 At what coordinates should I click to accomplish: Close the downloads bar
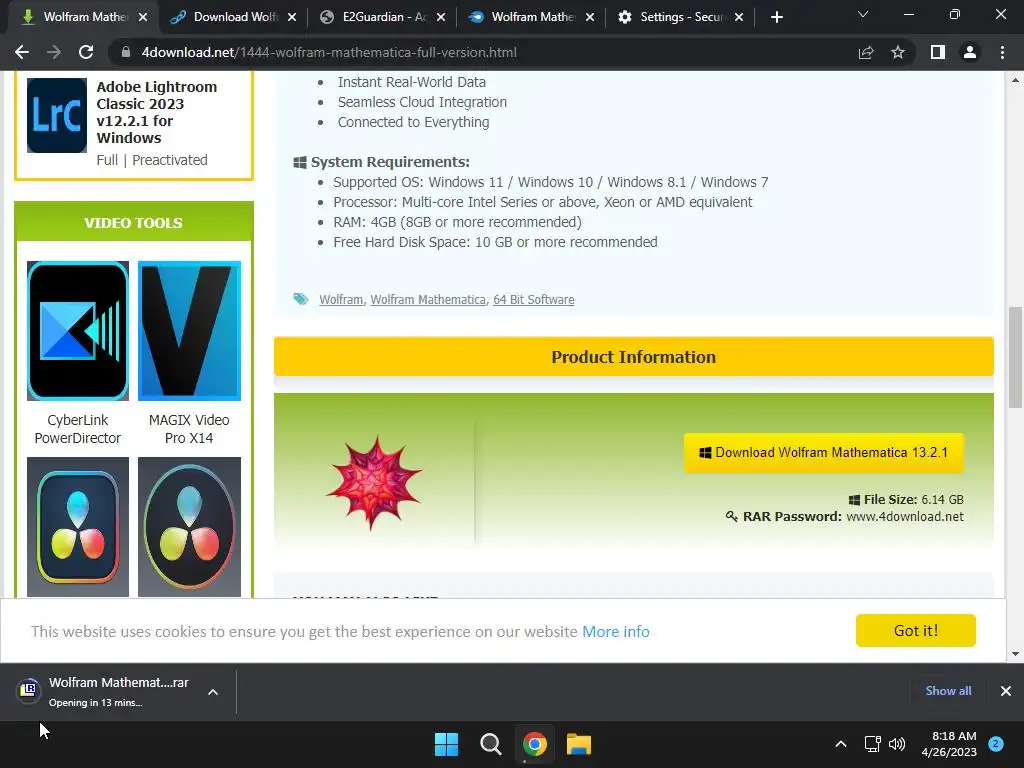pos(1006,691)
